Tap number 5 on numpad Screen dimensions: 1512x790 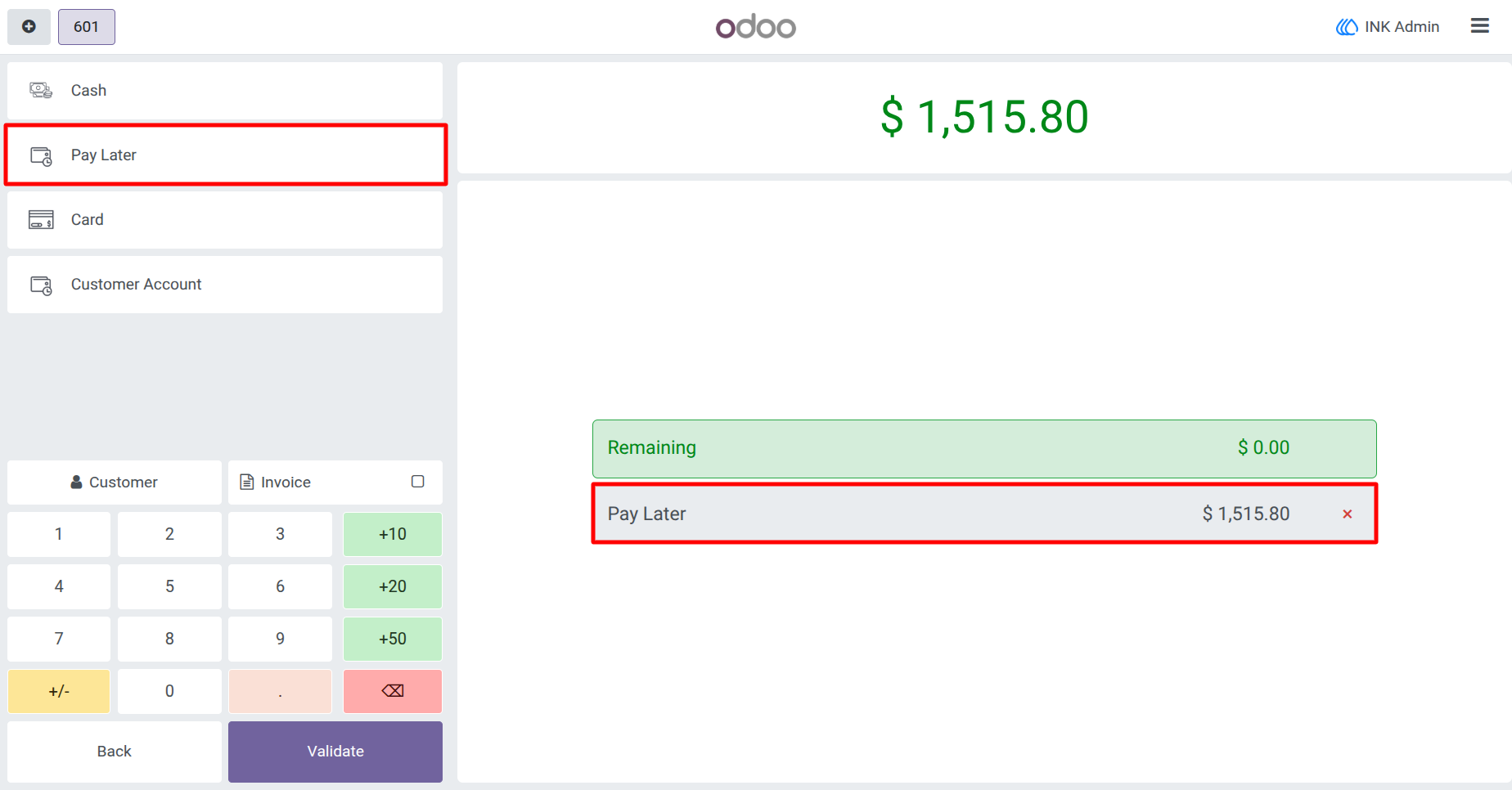point(169,586)
